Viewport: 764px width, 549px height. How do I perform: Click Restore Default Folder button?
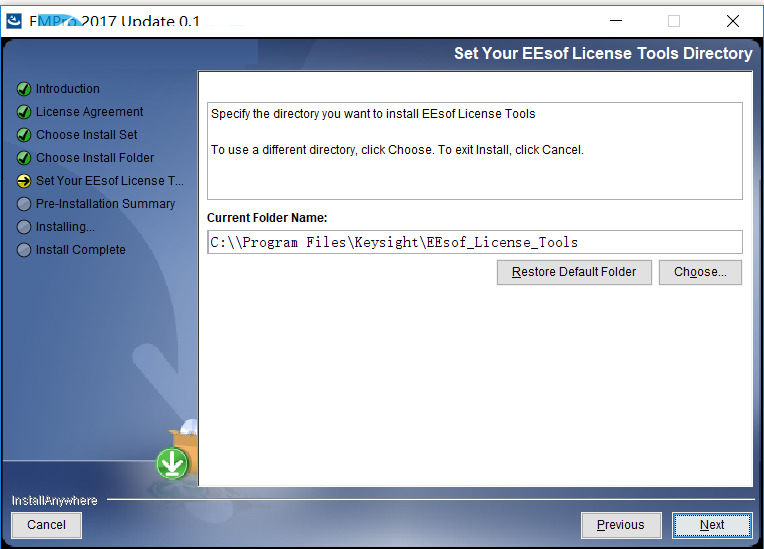(574, 272)
